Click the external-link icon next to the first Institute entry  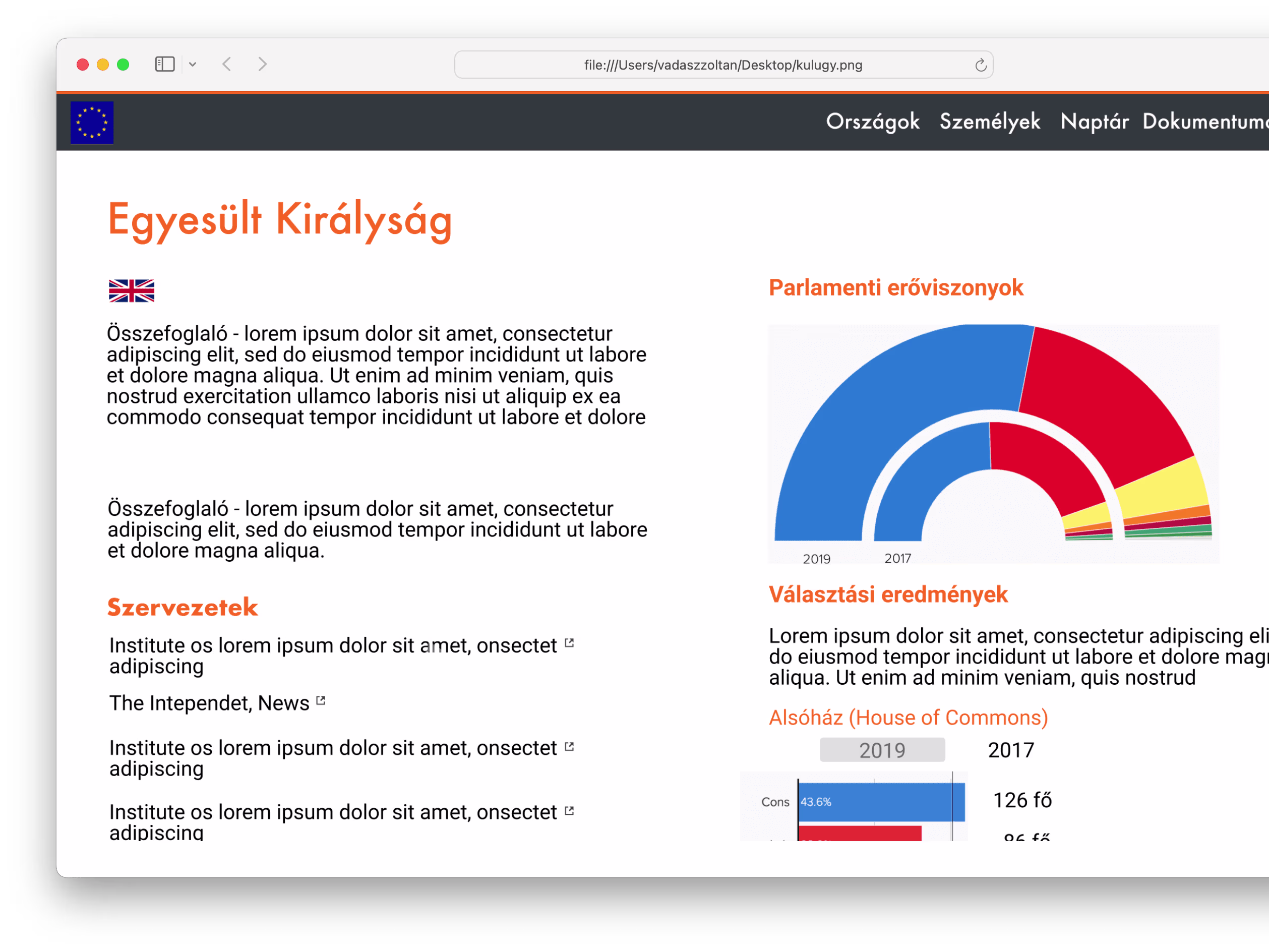569,643
